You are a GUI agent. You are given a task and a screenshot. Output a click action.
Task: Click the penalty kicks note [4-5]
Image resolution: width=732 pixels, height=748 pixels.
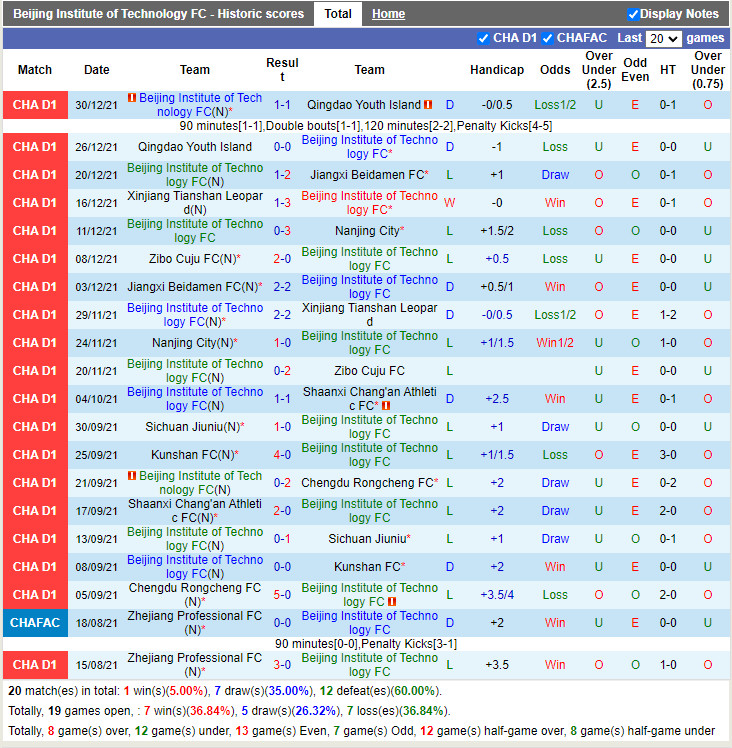(504, 126)
